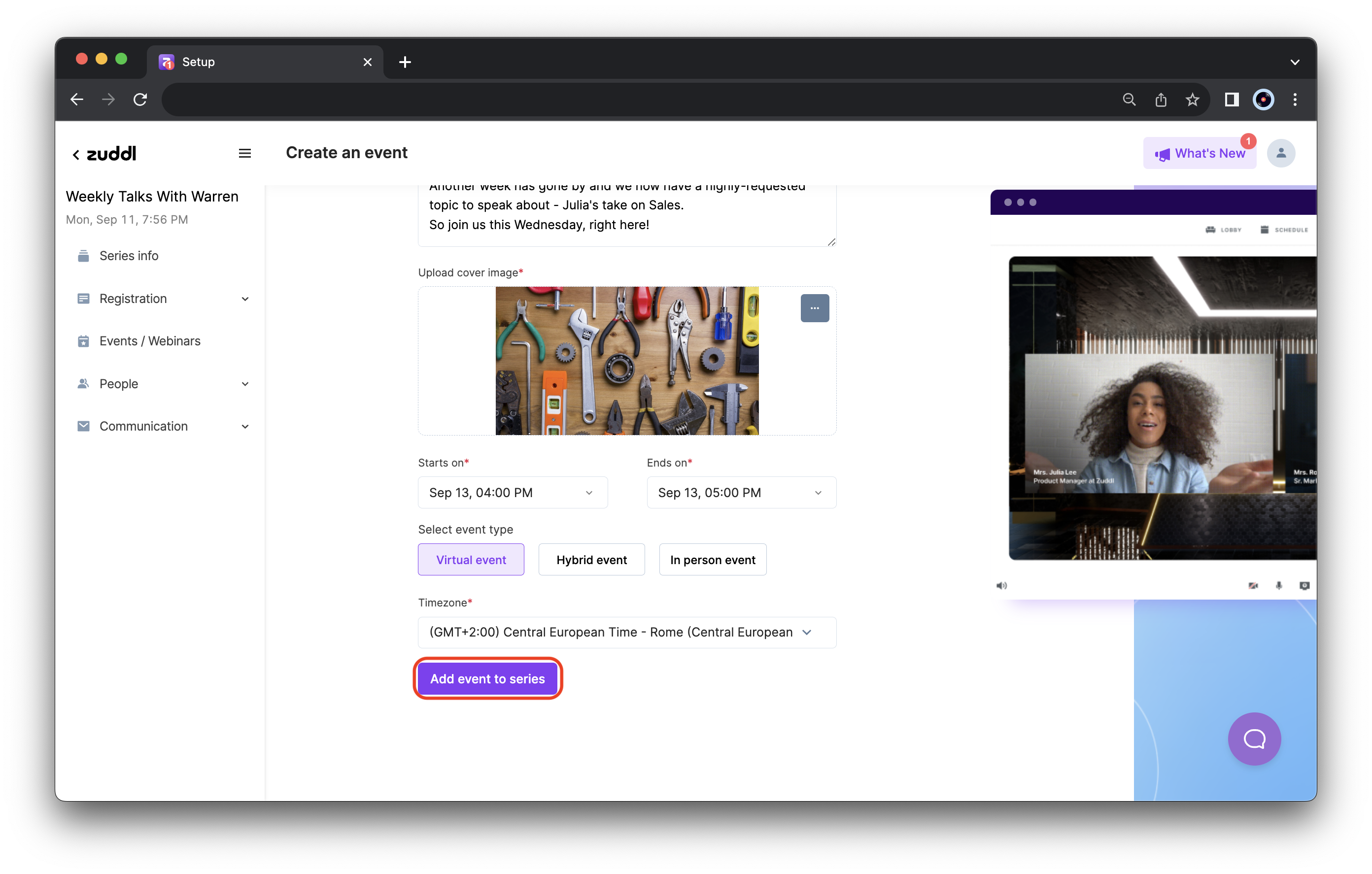Choose In person event type
The height and width of the screenshot is (874, 1372).
(x=712, y=560)
